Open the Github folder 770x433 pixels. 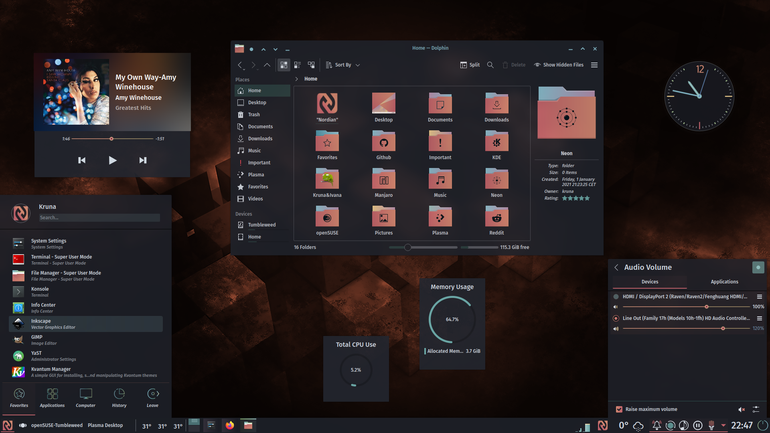384,146
